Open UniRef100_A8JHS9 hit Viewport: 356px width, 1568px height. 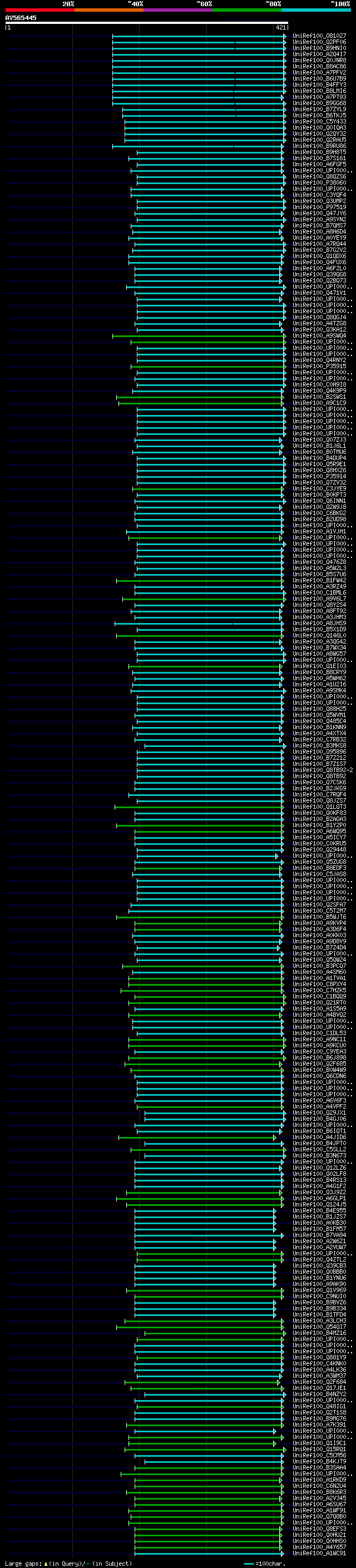(319, 624)
